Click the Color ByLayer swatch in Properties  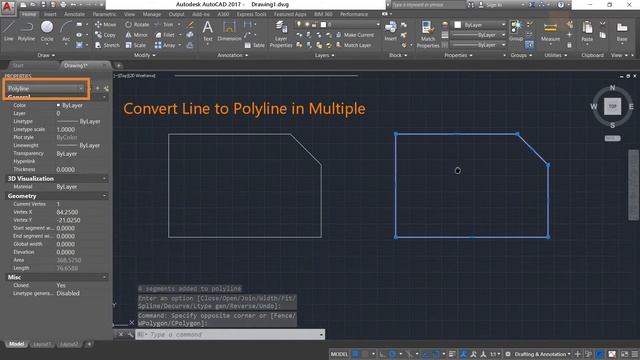coord(58,105)
